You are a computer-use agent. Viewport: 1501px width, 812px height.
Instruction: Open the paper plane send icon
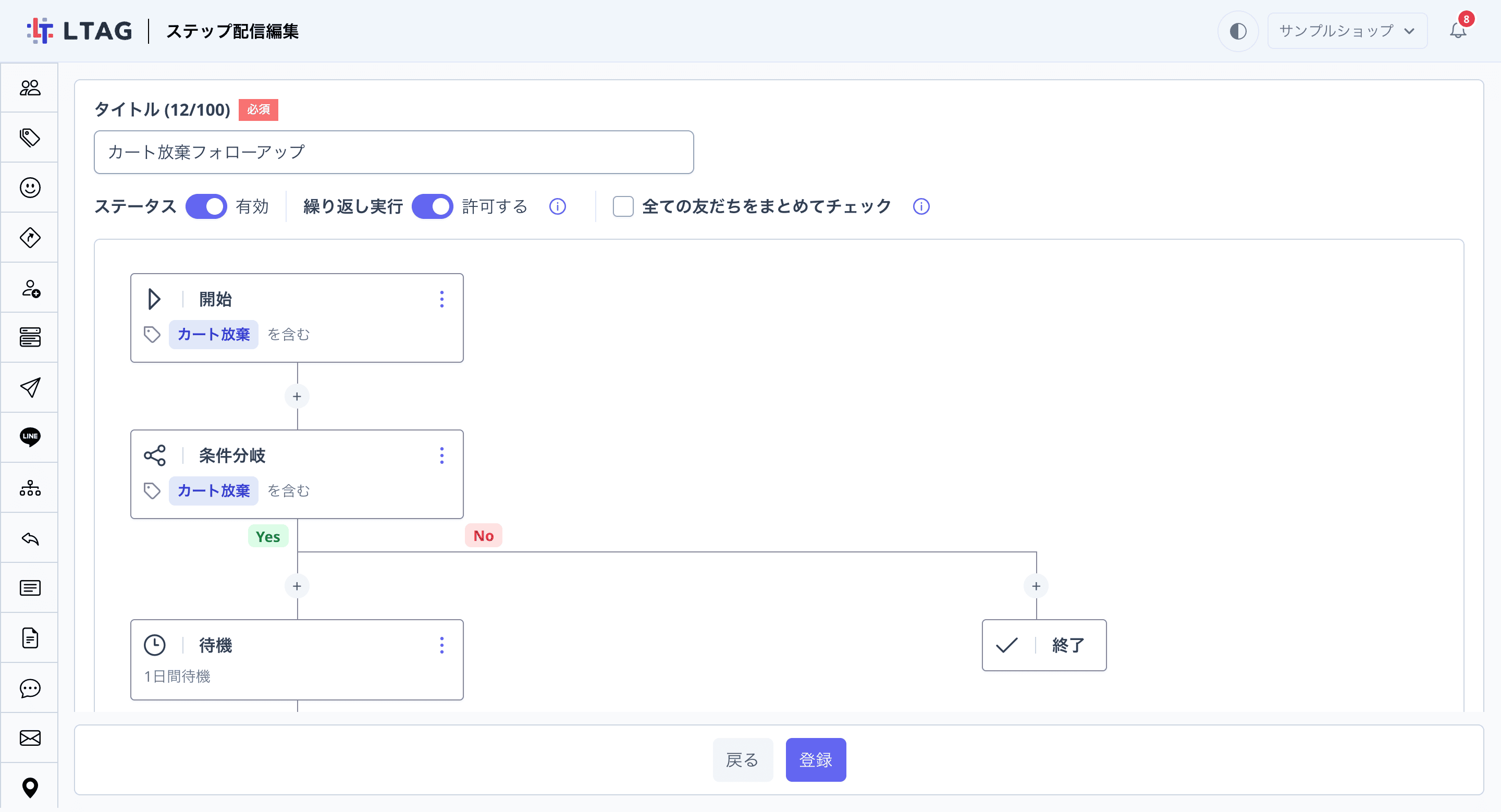click(x=30, y=387)
